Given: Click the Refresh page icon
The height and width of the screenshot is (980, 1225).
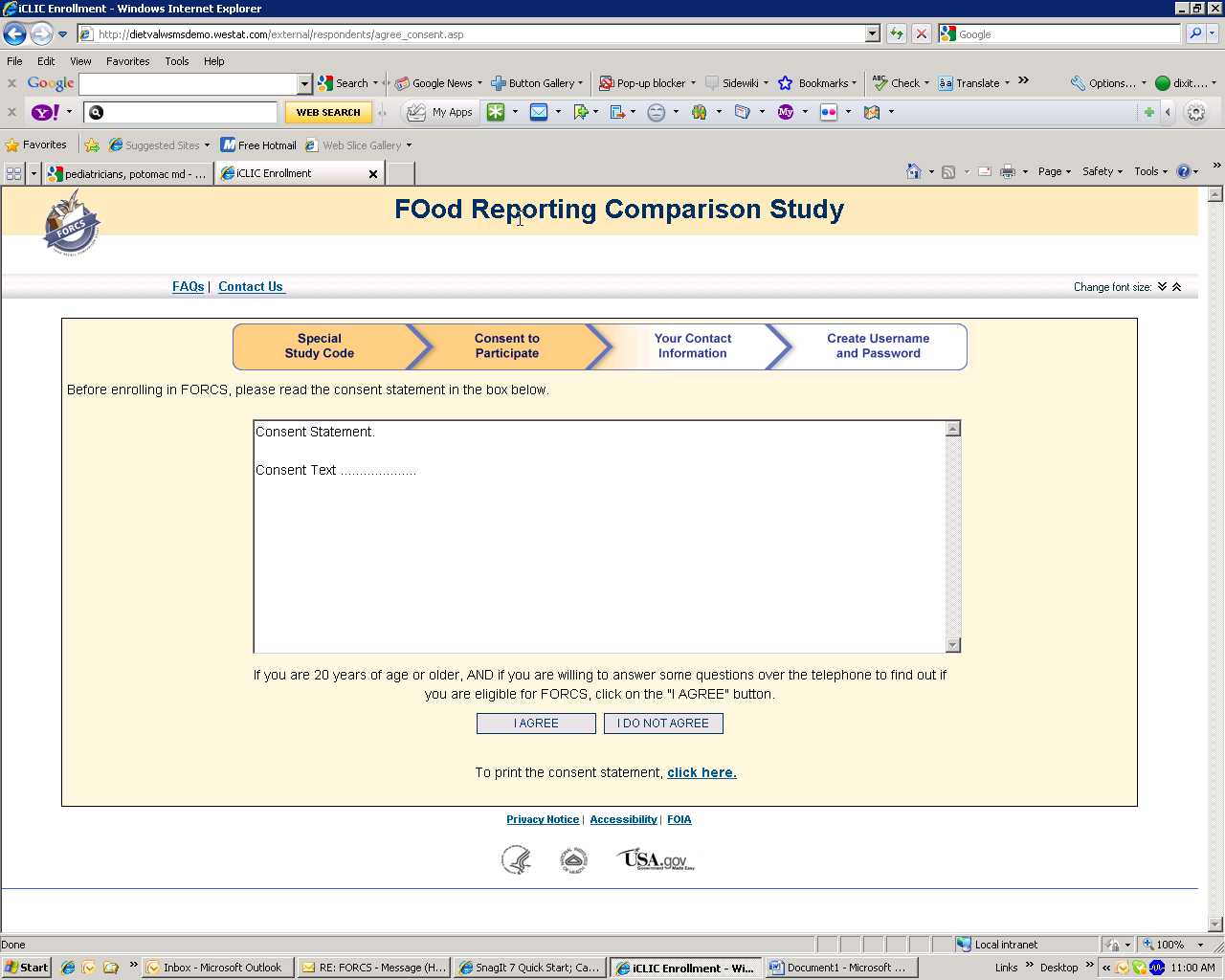Looking at the screenshot, I should [897, 34].
